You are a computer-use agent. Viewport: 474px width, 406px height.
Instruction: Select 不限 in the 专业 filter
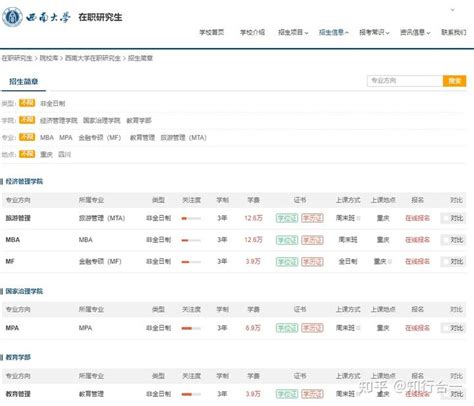[27, 137]
